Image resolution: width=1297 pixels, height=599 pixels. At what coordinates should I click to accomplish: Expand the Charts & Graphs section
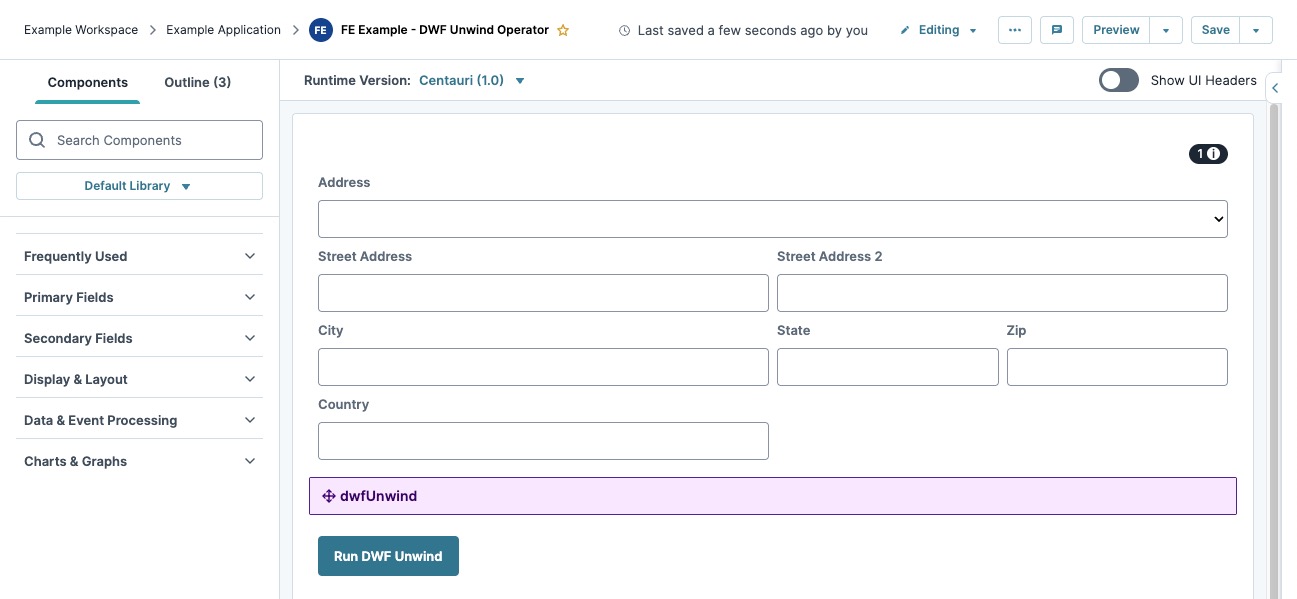139,461
